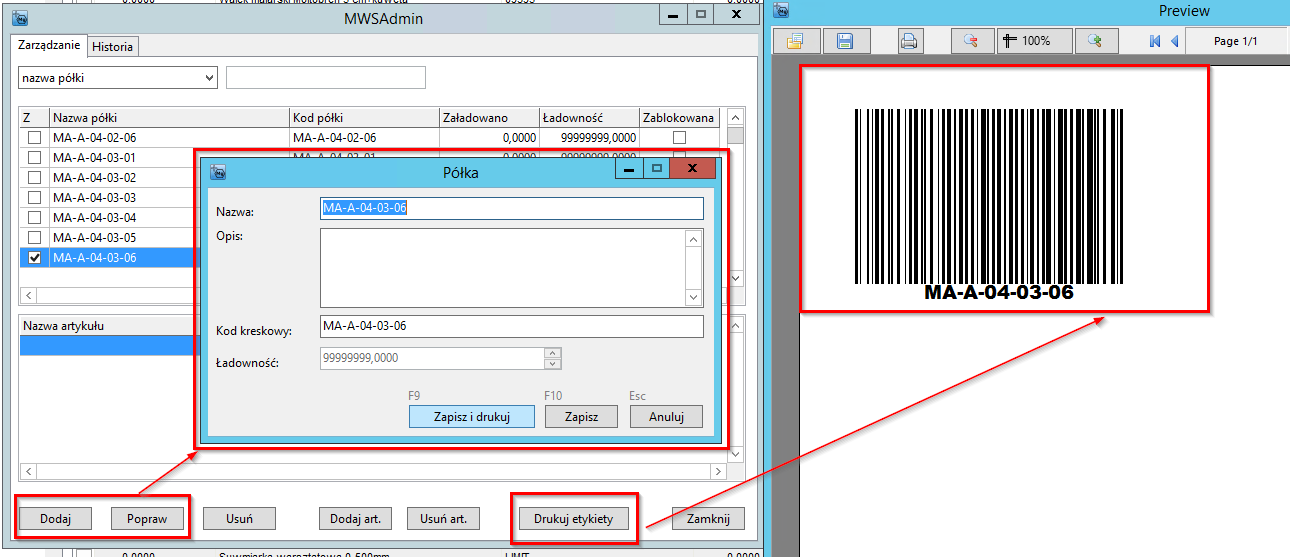Screen dimensions: 1290x557
Task: Decrease Ładowność with the down spinner arrow
Action: coord(553,364)
